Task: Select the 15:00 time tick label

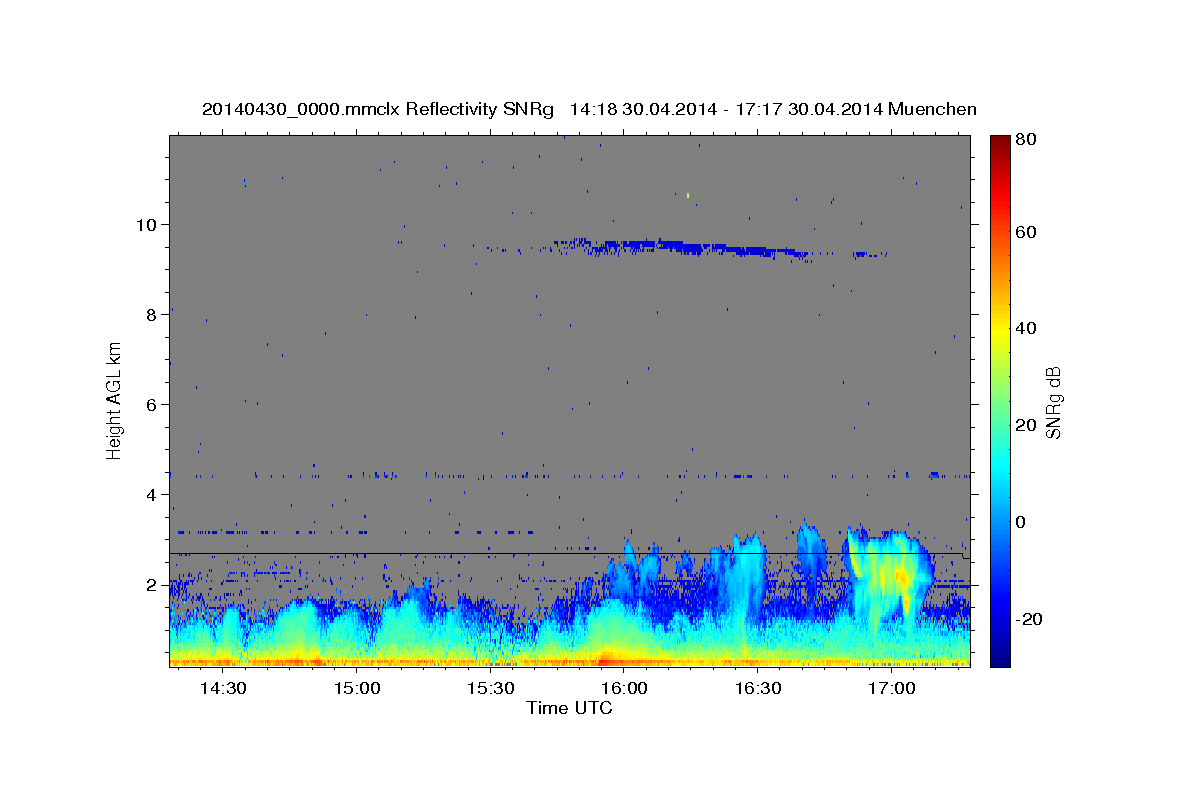Action: pos(357,689)
